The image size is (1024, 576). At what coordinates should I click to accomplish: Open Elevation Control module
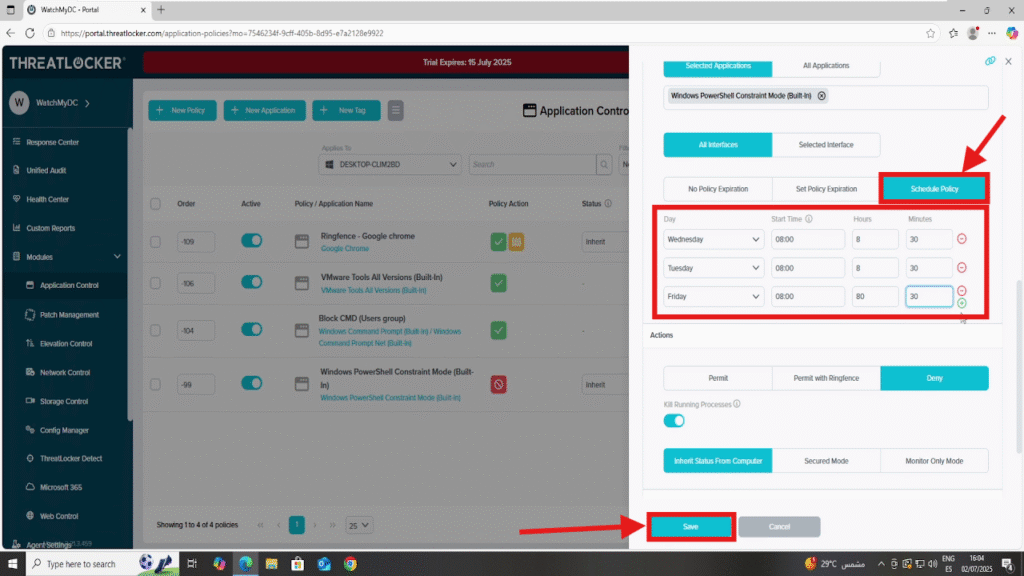tap(65, 344)
